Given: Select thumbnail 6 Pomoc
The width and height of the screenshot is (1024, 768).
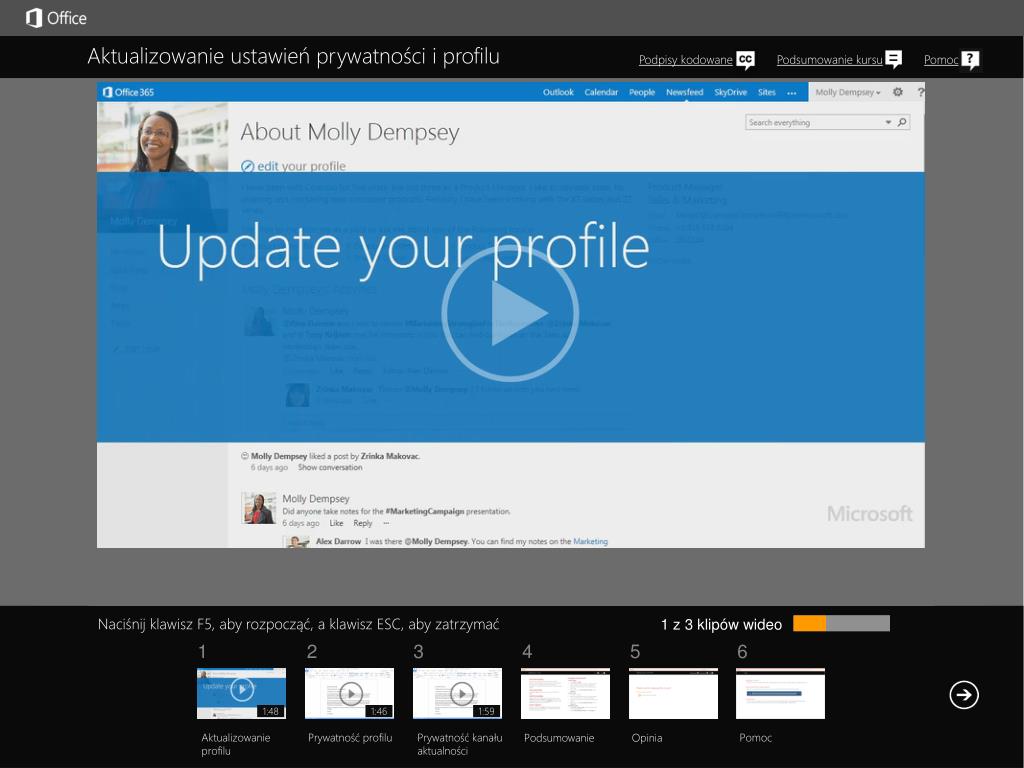Looking at the screenshot, I should point(780,693).
